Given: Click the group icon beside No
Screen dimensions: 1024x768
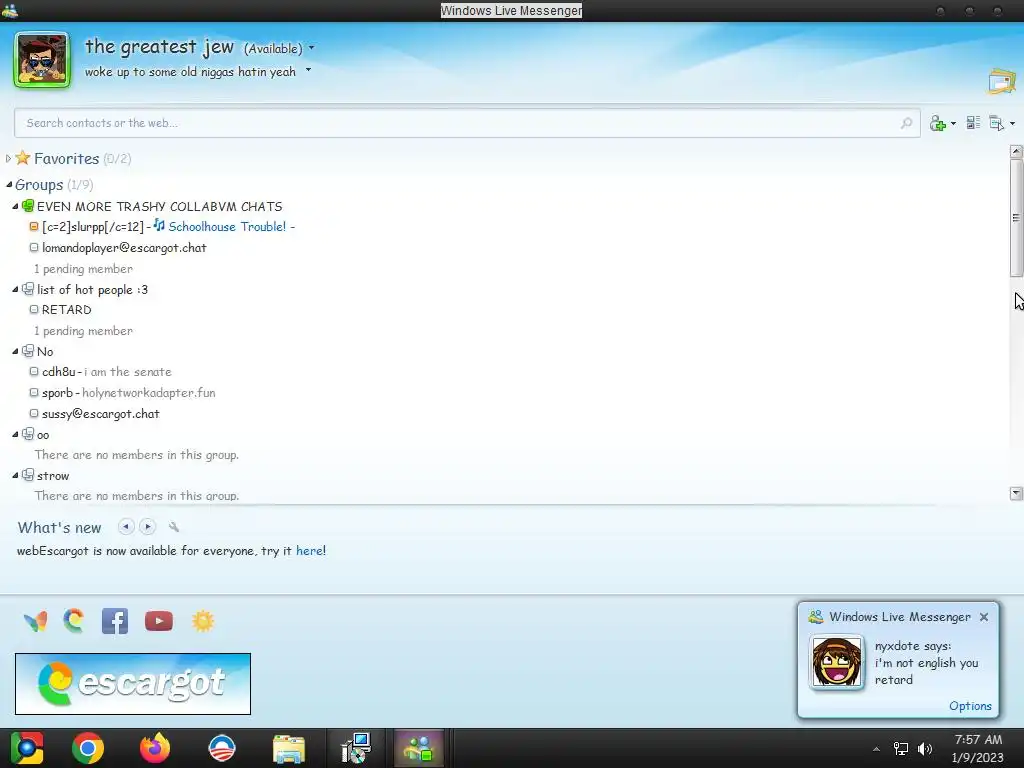Looking at the screenshot, I should 27,351.
